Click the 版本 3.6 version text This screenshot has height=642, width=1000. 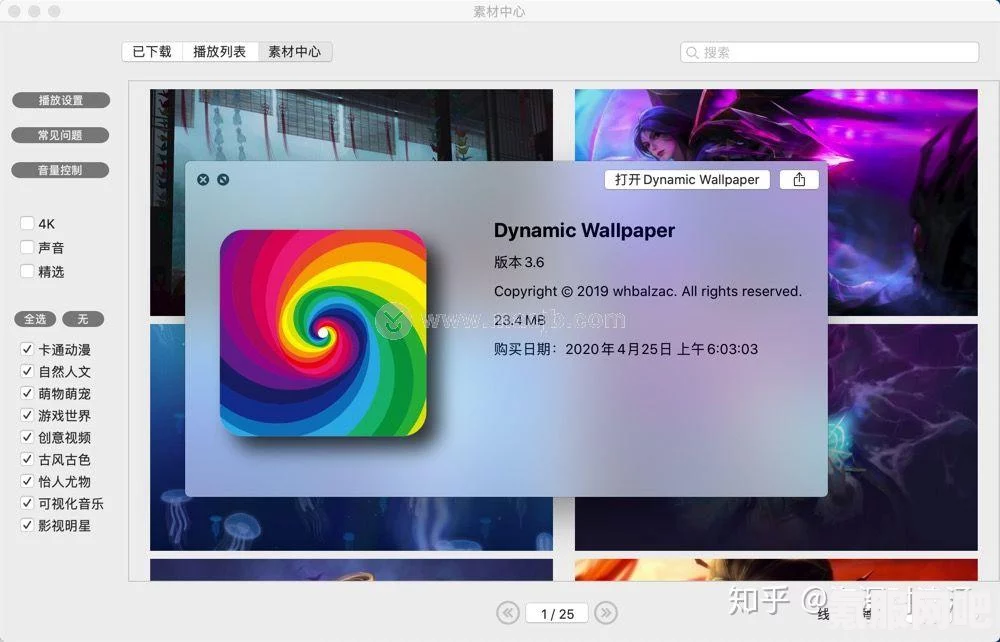(x=518, y=262)
